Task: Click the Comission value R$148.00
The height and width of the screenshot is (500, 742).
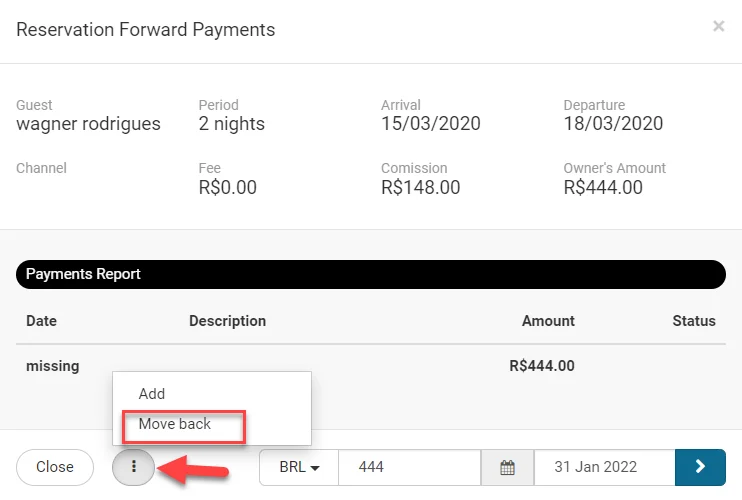Action: click(420, 187)
